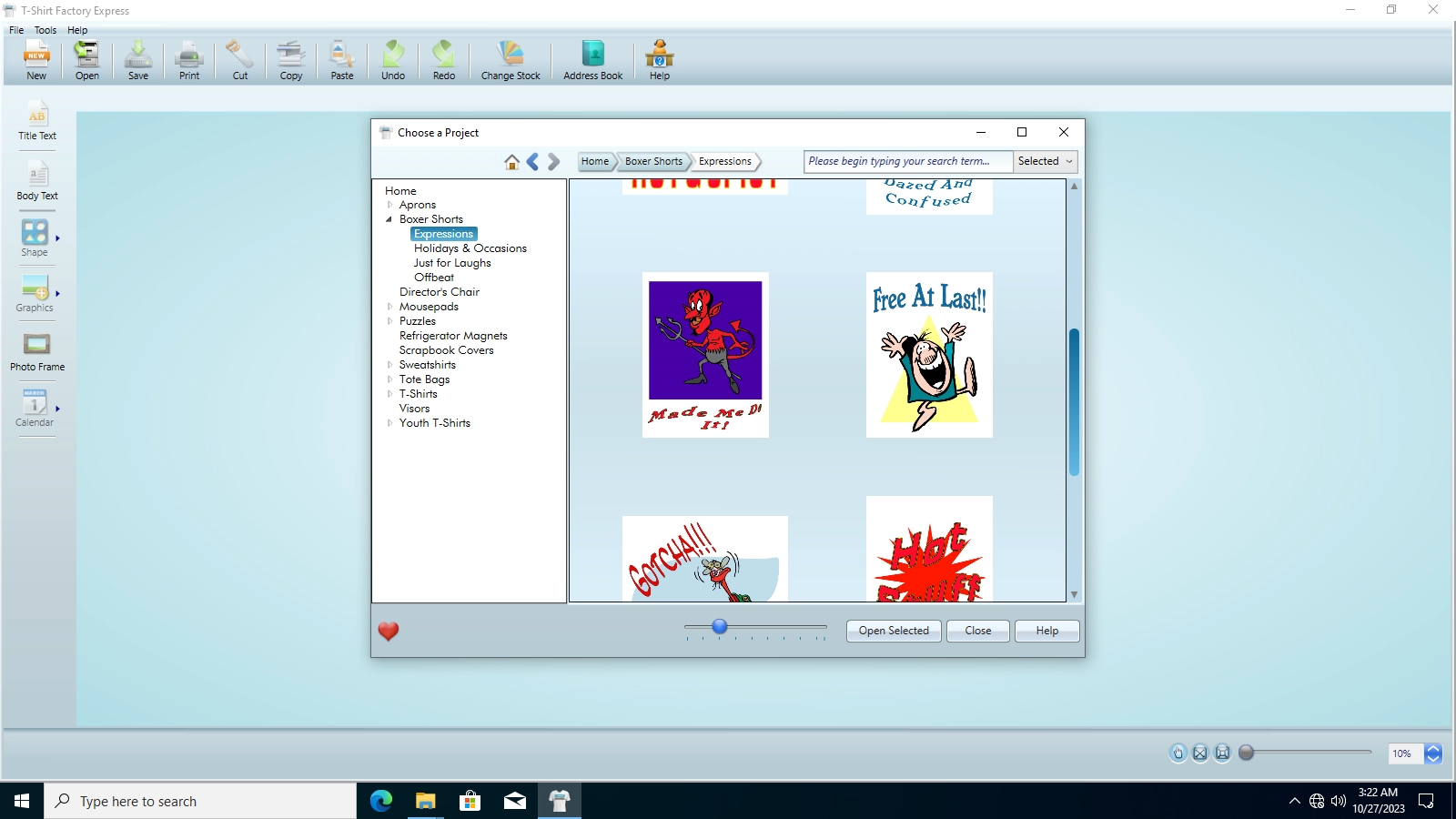Click the New project toolbar icon
This screenshot has width=1456, height=819.
pos(36,60)
